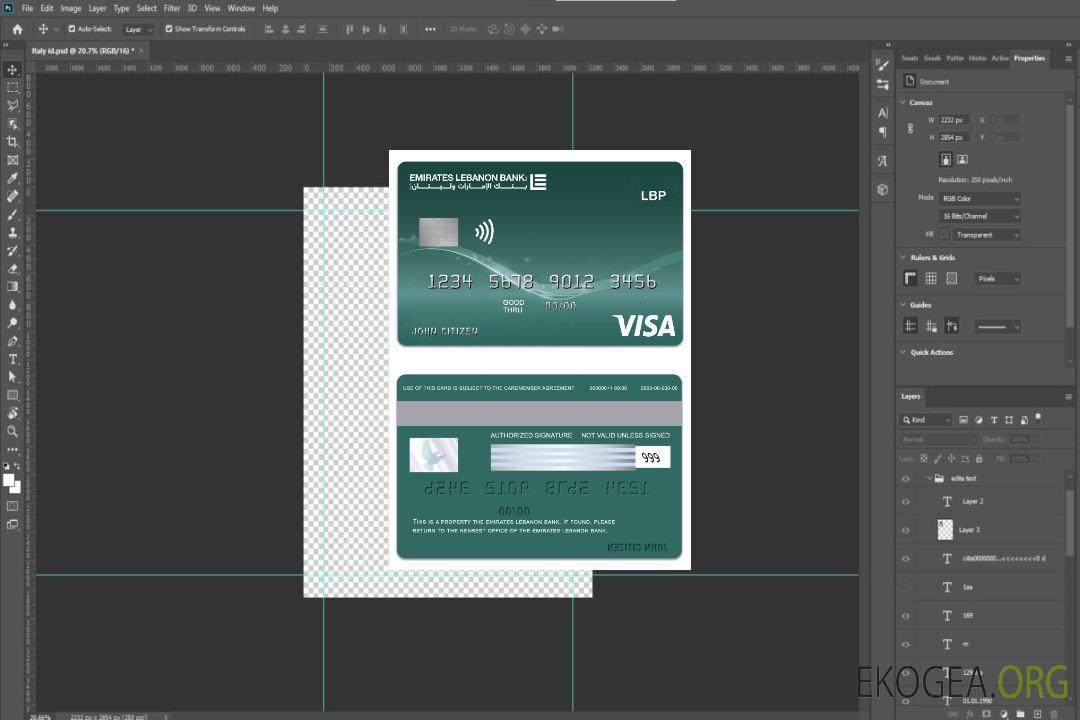Select the Lasso tool
Screen dimensions: 1080x720
[x=12, y=105]
